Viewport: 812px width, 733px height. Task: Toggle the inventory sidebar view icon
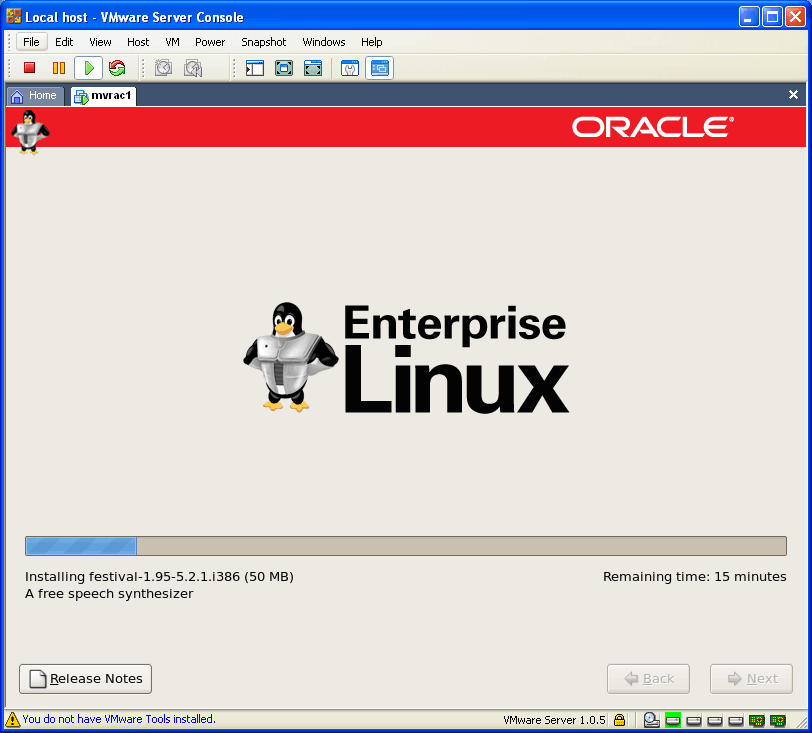[x=255, y=68]
